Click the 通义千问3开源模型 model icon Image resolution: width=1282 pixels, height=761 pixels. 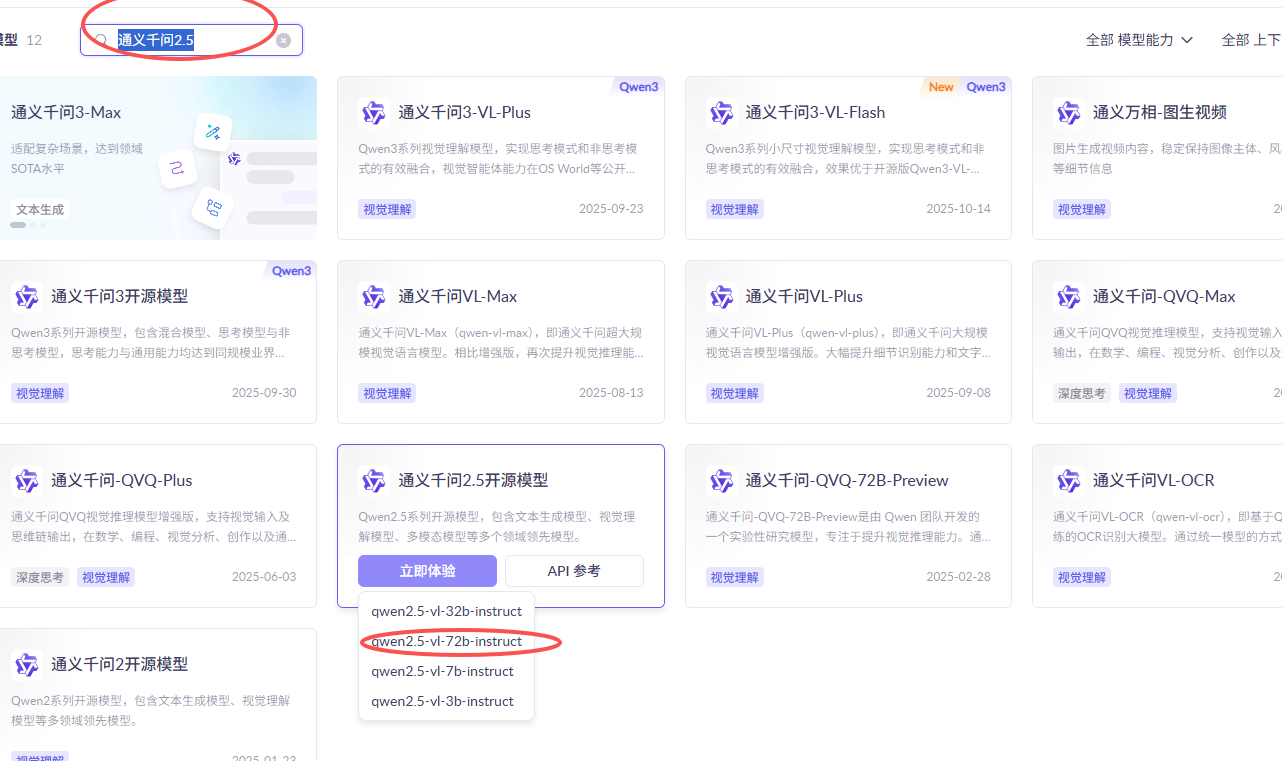pyautogui.click(x=26, y=296)
